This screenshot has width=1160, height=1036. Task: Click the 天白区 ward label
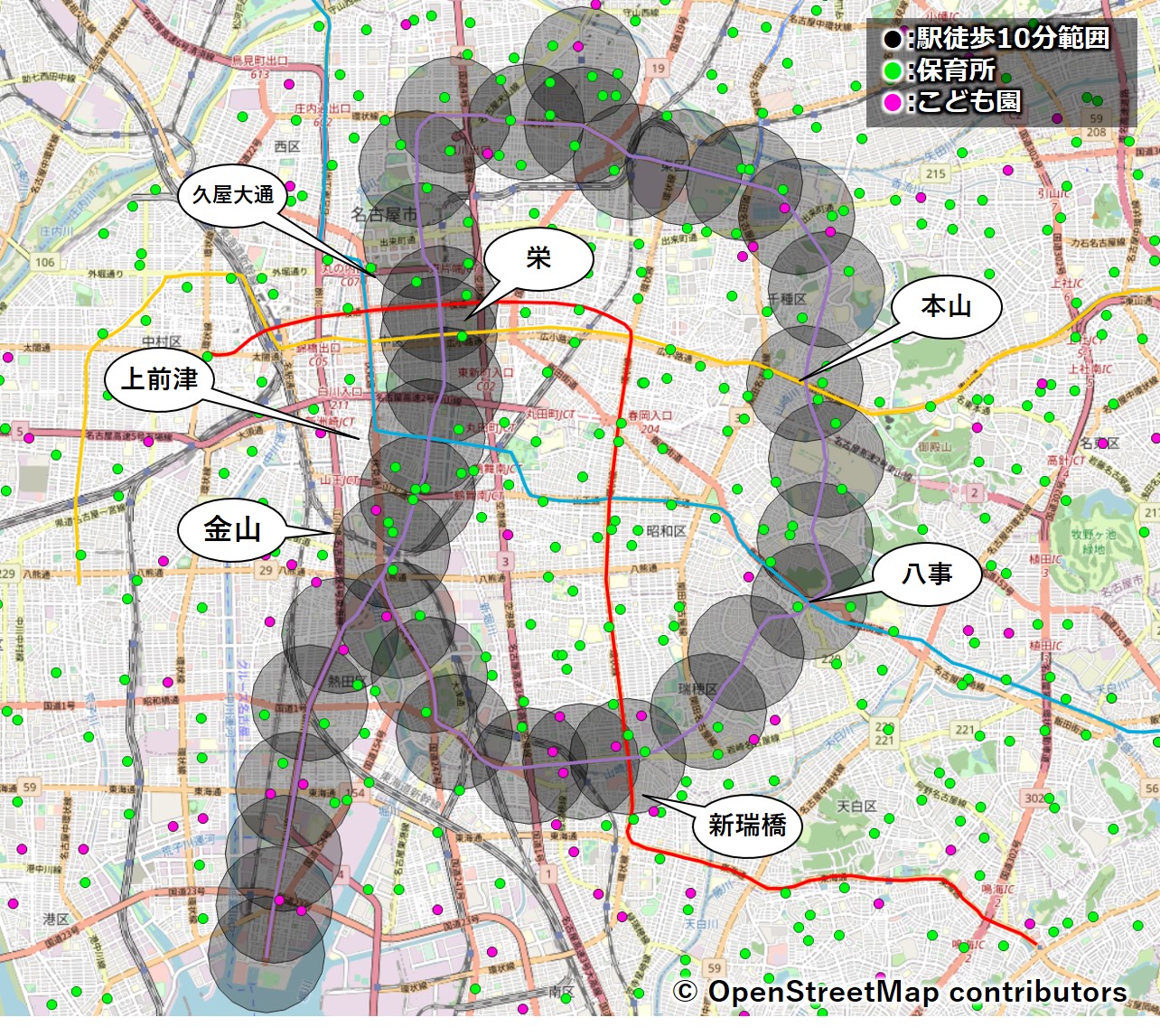click(856, 806)
